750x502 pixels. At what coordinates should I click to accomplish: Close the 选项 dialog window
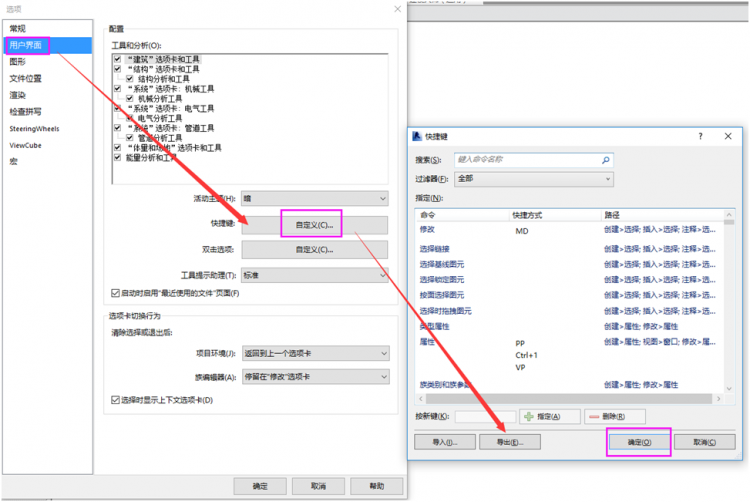click(397, 9)
